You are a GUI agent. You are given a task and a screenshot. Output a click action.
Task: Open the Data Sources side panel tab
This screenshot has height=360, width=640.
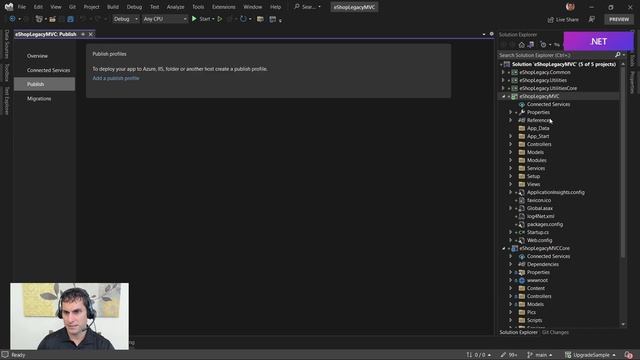pyautogui.click(x=7, y=44)
